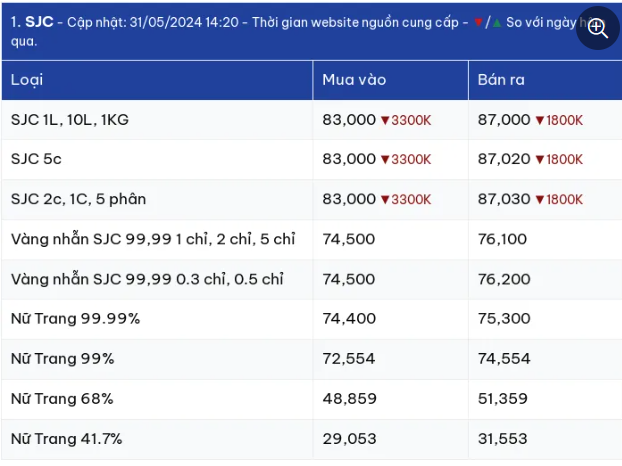This screenshot has width=622, height=466.
Task: Click the 76,200 sell price value
Action: click(x=504, y=279)
